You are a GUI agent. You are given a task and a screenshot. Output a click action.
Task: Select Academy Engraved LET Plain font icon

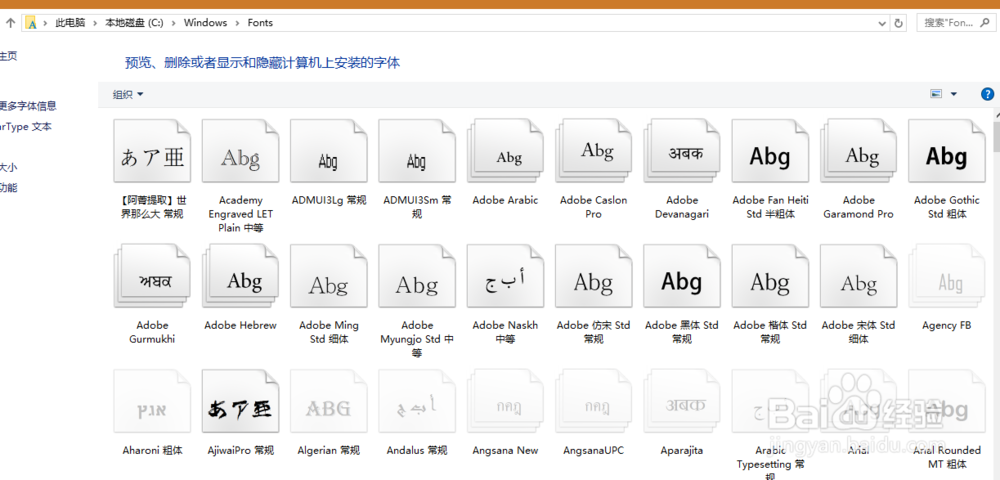click(x=240, y=152)
